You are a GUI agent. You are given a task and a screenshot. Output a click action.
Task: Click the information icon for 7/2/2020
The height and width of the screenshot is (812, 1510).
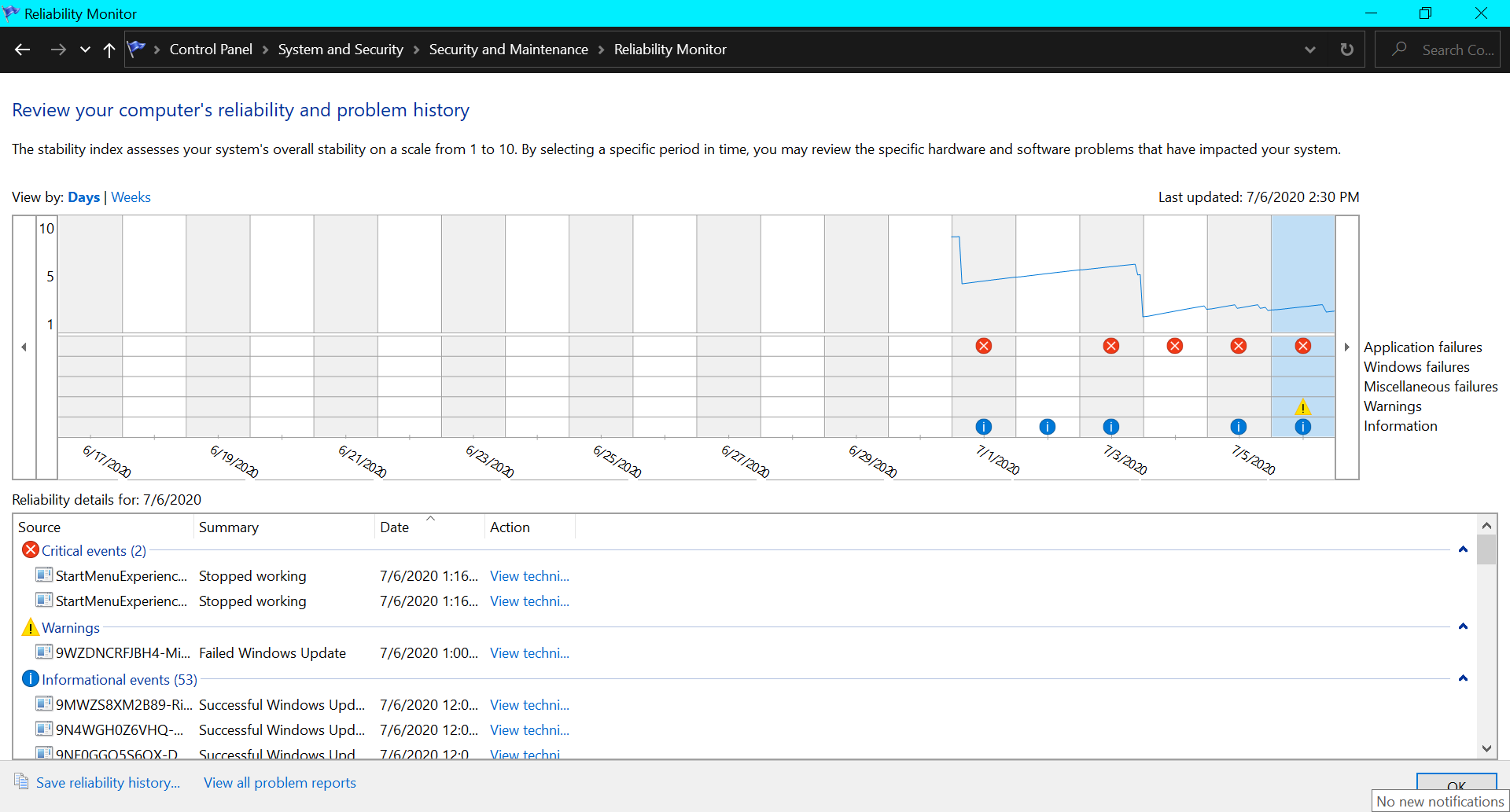[x=1048, y=427]
